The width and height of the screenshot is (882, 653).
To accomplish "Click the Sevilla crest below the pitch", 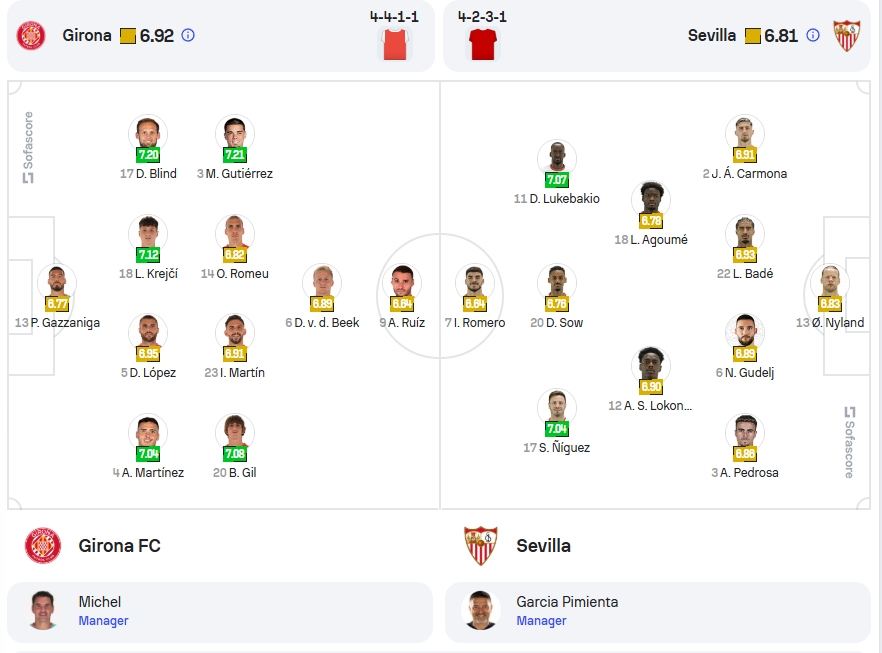I will (480, 546).
